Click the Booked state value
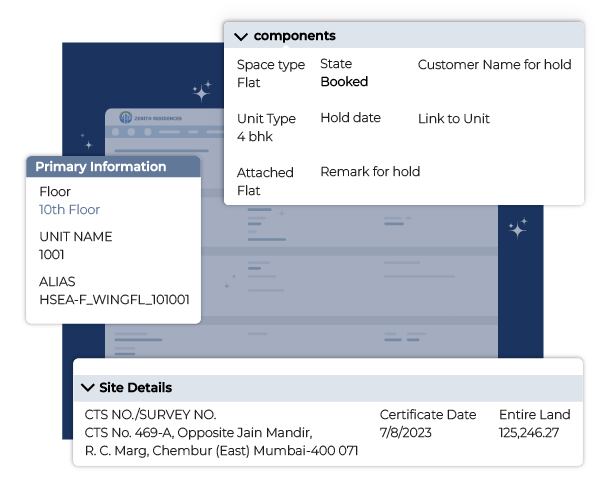Screen dimensions: 606x482 (344, 82)
